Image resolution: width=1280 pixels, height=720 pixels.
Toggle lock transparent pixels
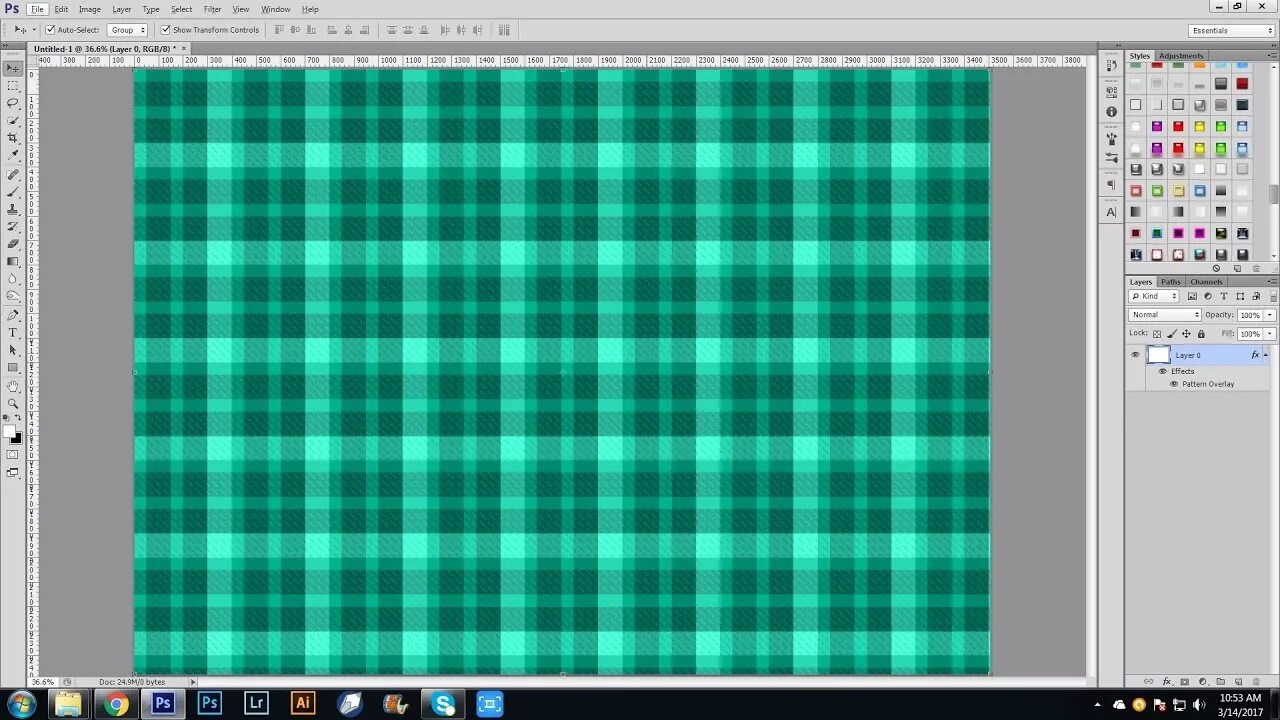click(x=1157, y=334)
